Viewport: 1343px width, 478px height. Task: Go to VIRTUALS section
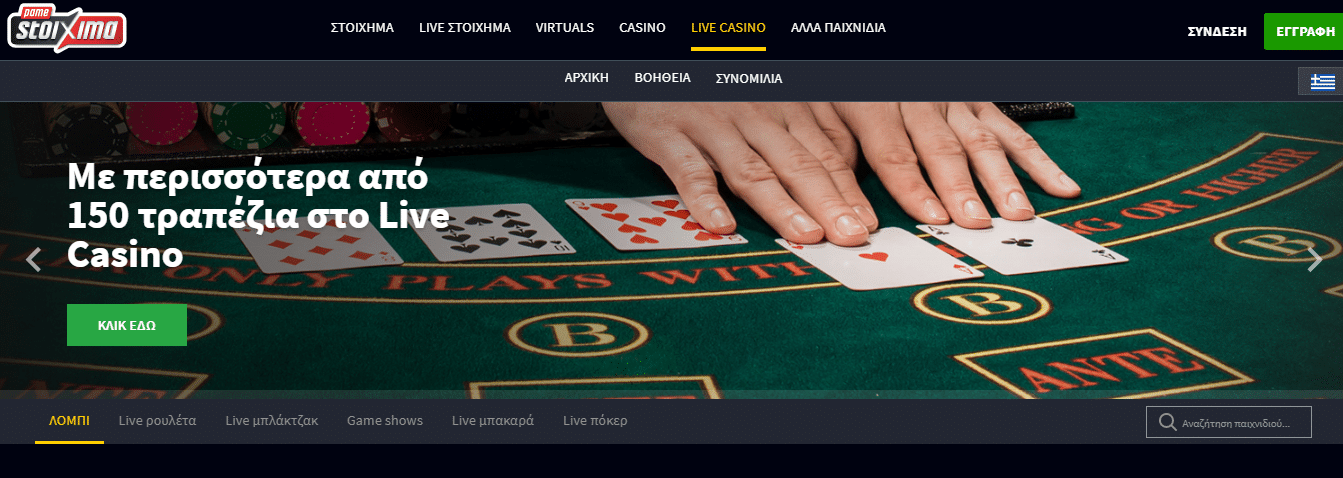tap(565, 28)
